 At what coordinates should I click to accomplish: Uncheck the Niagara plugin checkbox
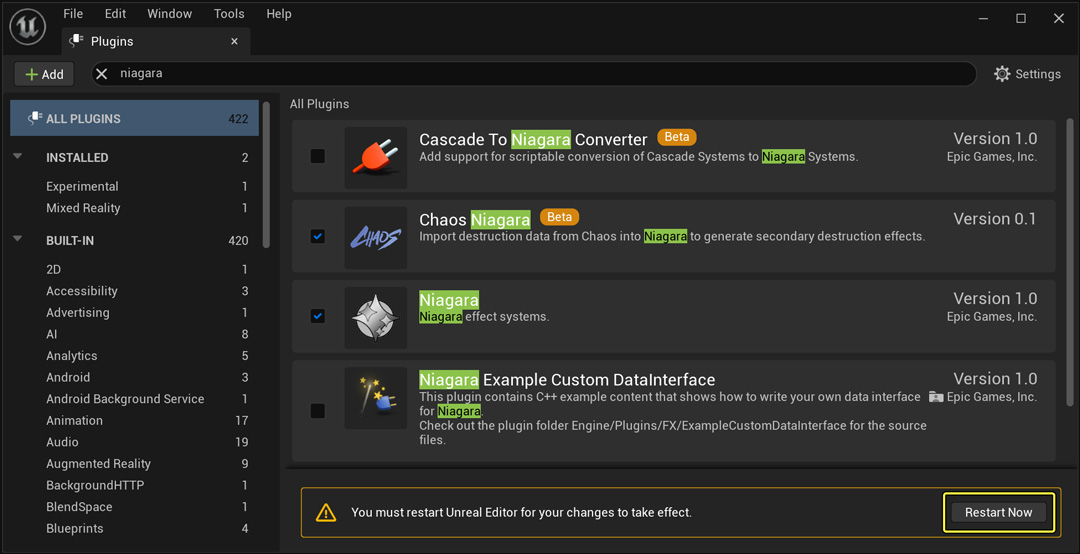click(317, 316)
